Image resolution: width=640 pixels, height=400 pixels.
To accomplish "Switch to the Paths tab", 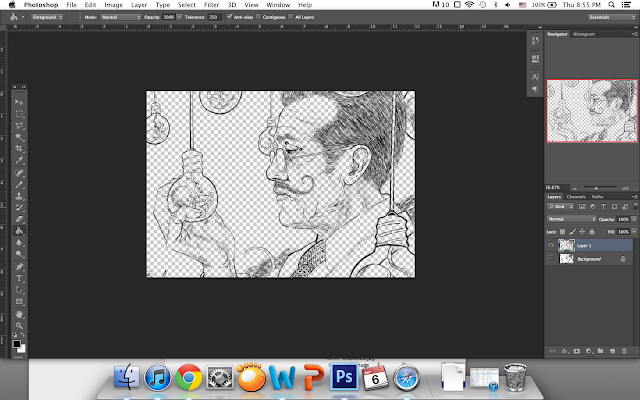I will coord(597,197).
